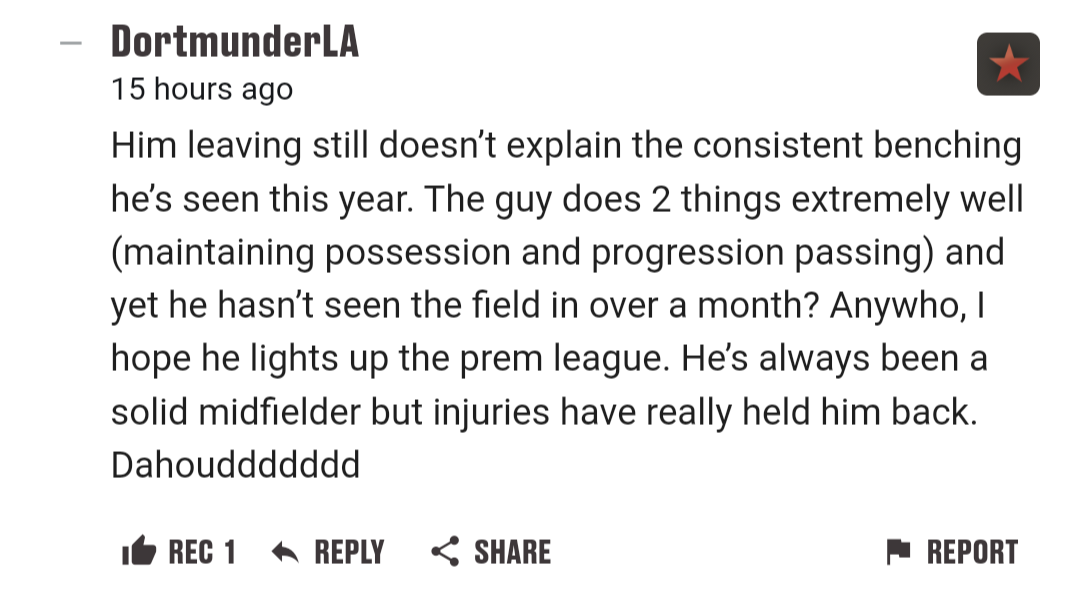
Task: Click the SHARE text label
Action: tap(512, 552)
